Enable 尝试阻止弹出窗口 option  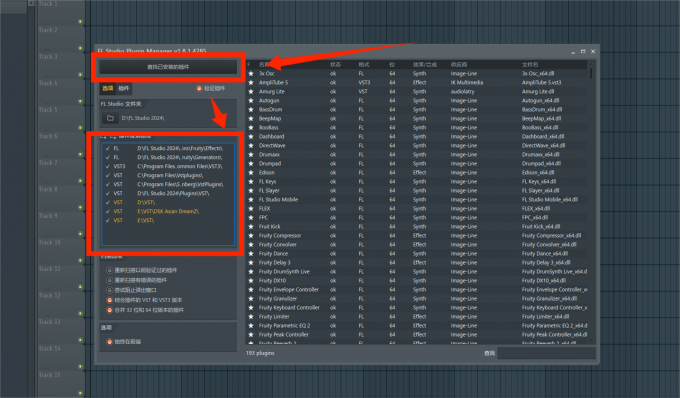tap(110, 290)
